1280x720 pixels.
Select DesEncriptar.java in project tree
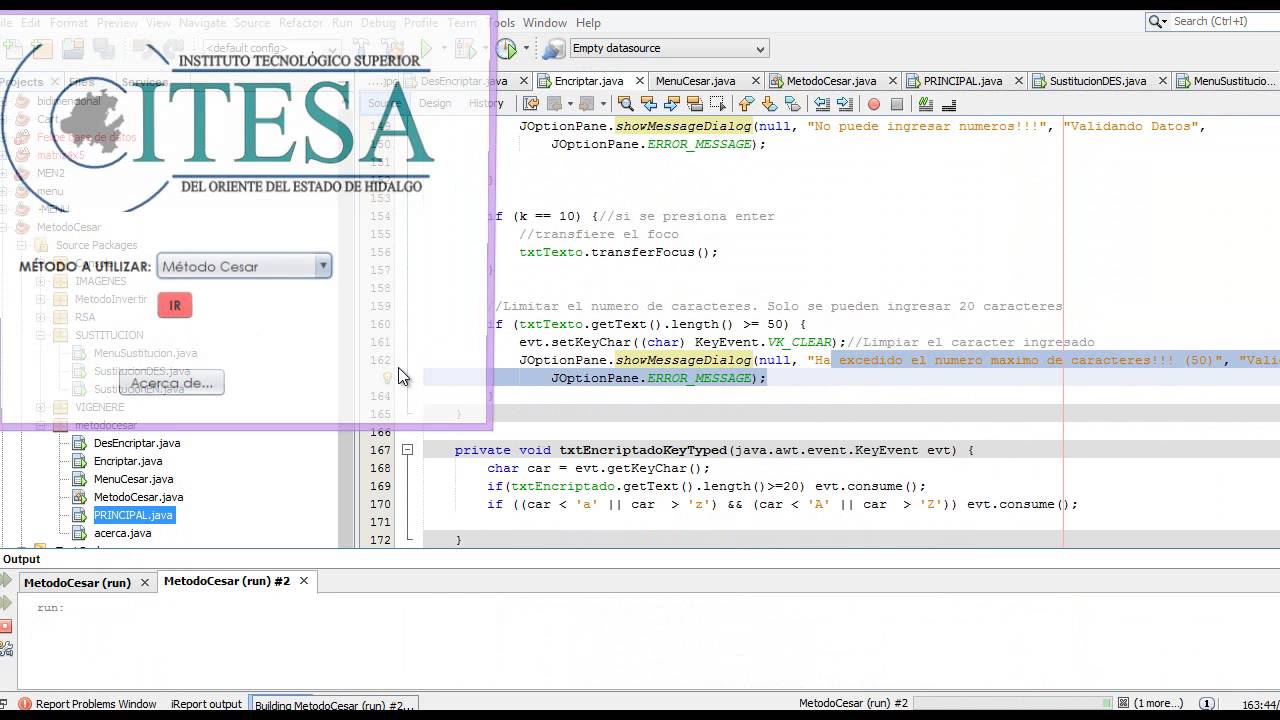[137, 443]
